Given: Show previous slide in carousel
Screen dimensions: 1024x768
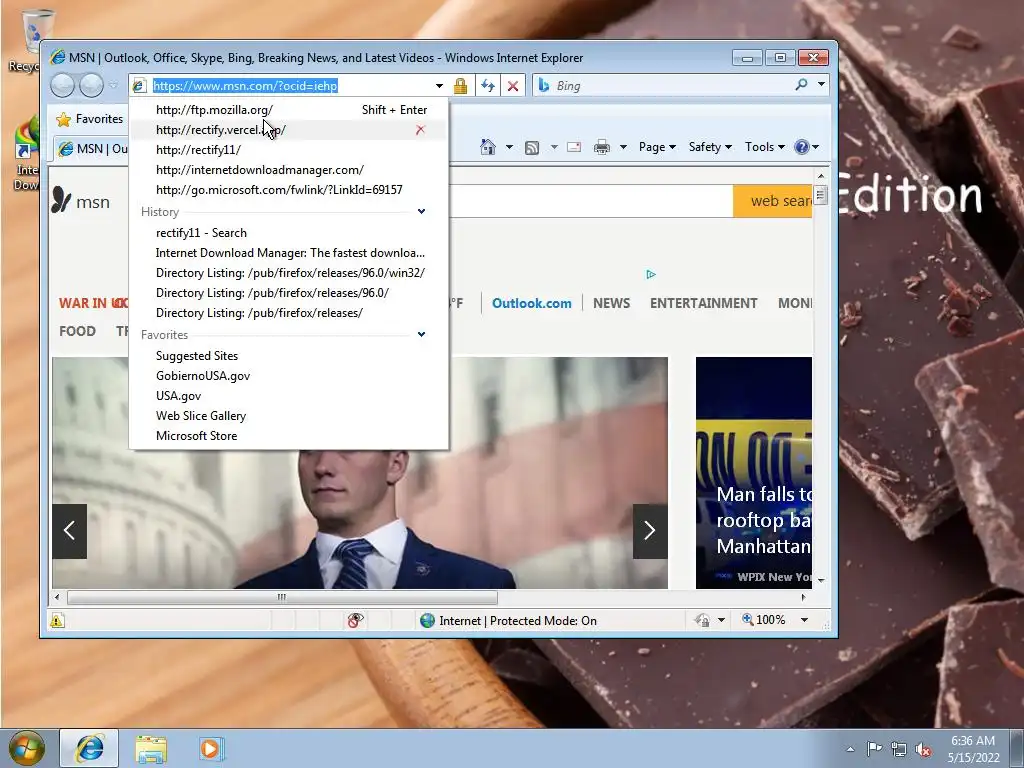Looking at the screenshot, I should pos(69,531).
